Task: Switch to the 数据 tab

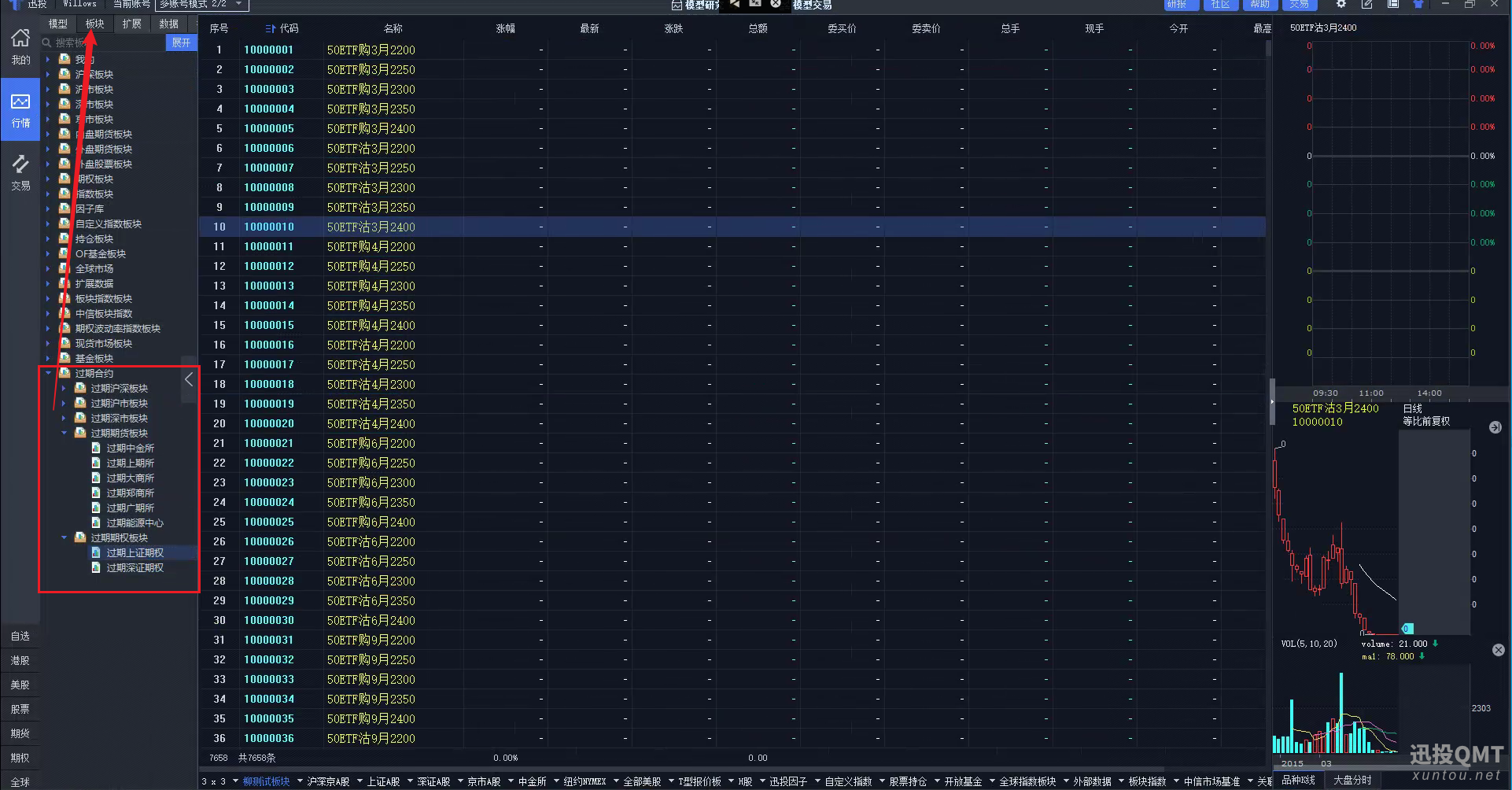Action: pyautogui.click(x=168, y=24)
